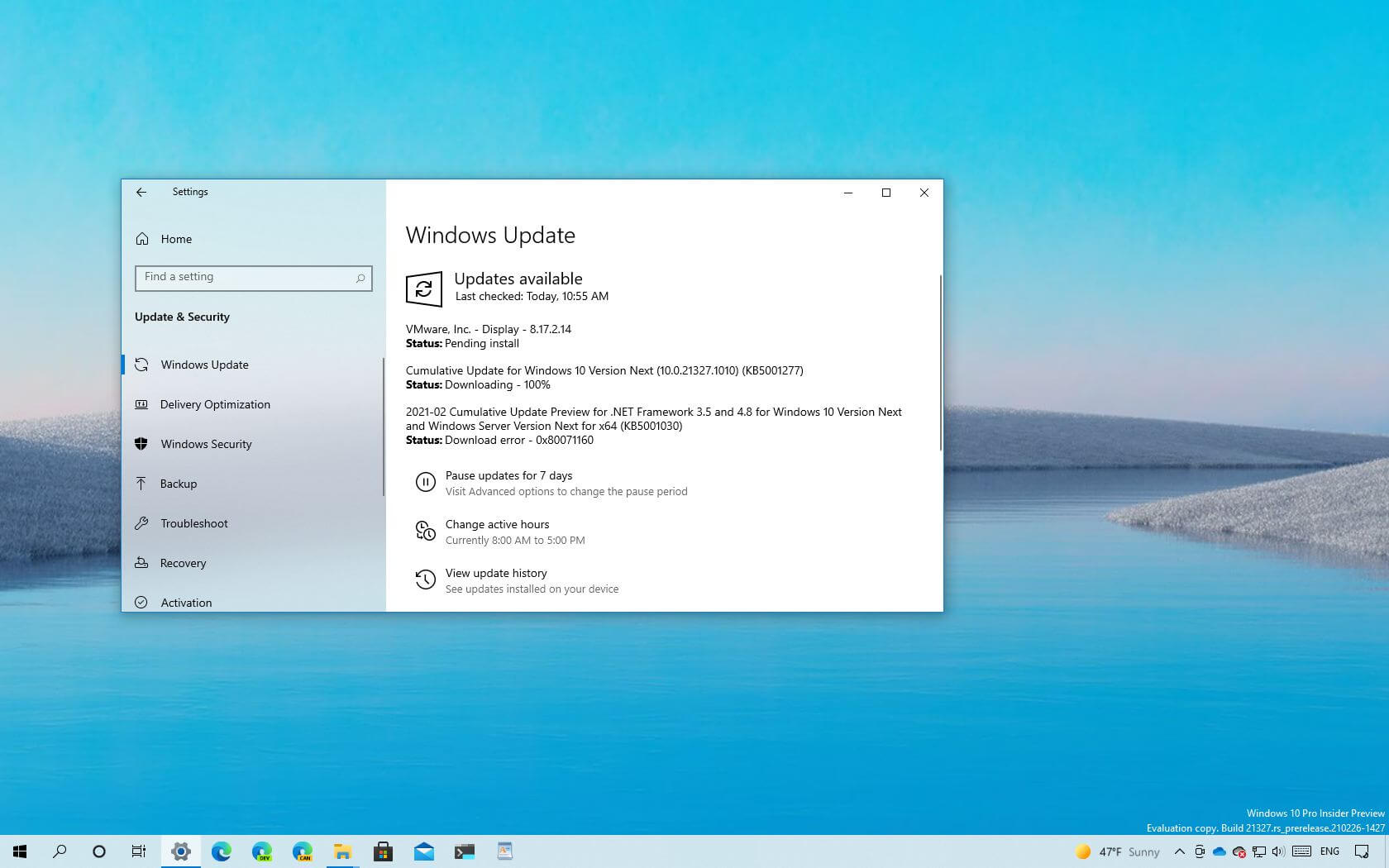Open Windows Terminal from the taskbar

click(464, 851)
